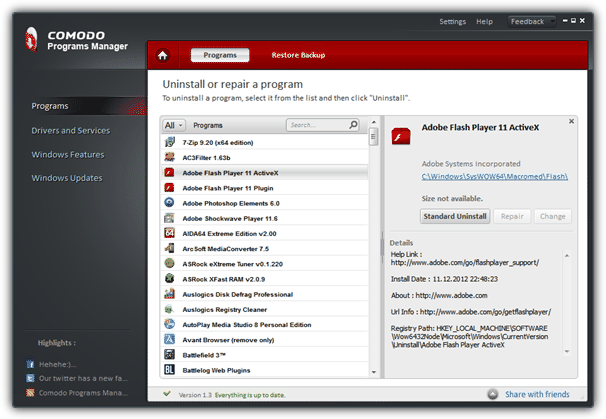The height and width of the screenshot is (419, 606).
Task: Select 'Avant Browser (remove only)' row
Action: coord(264,340)
